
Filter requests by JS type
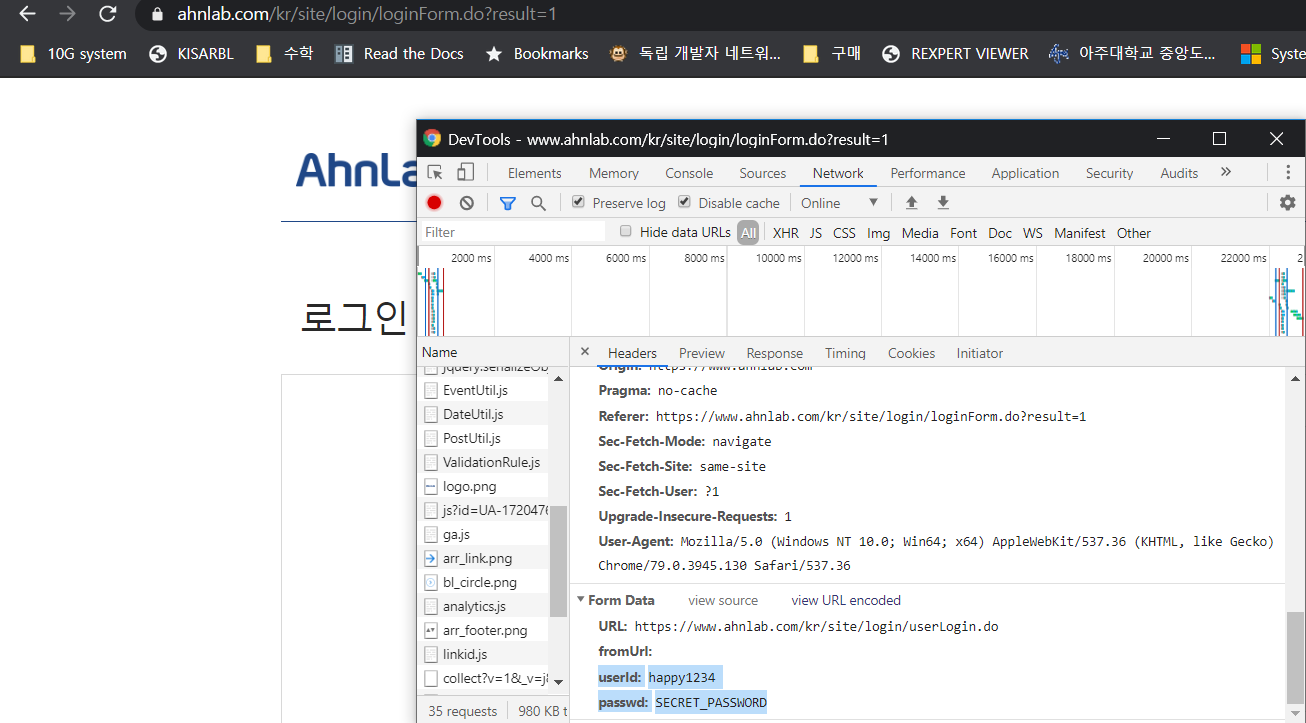coord(816,233)
